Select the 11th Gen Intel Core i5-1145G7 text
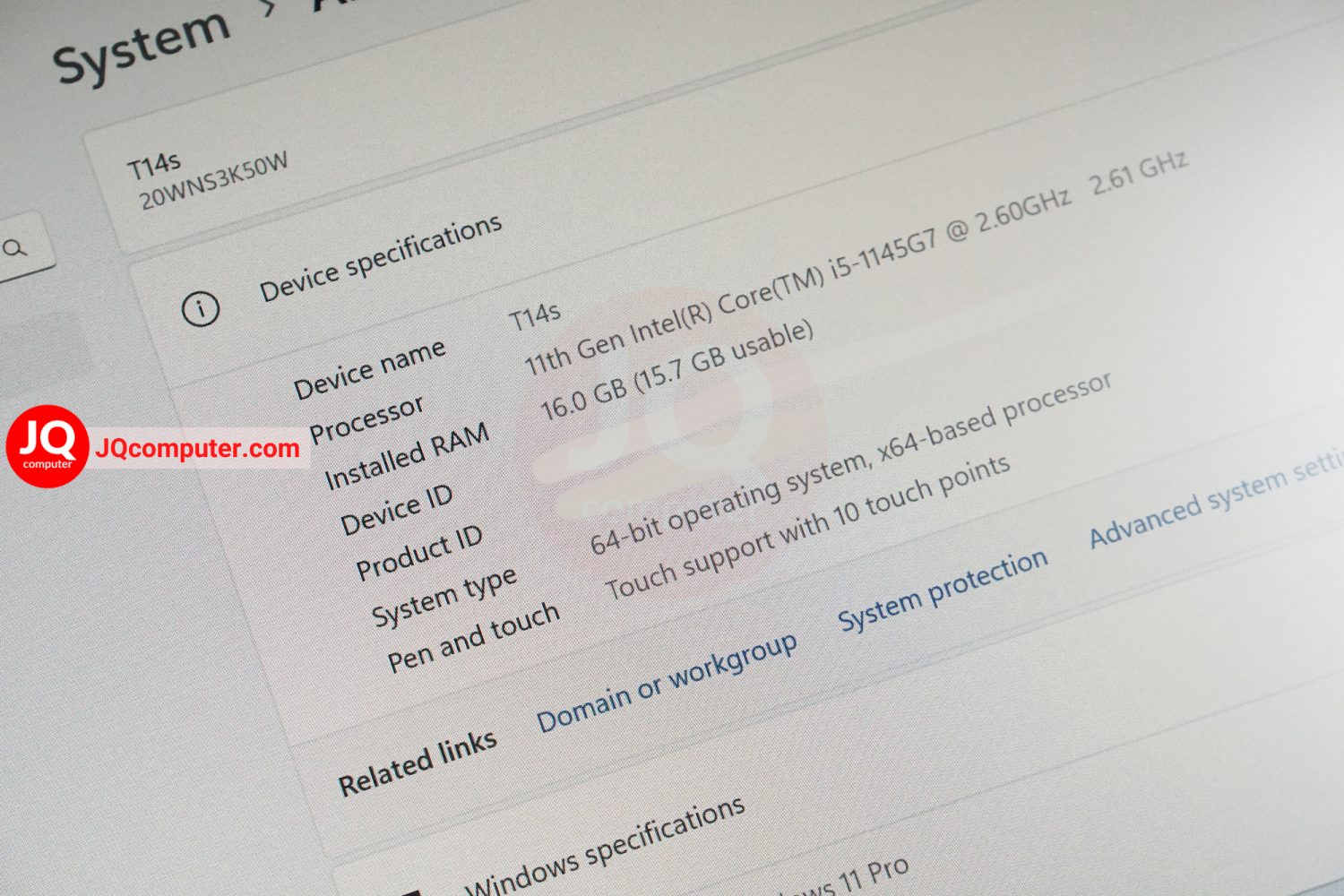Image resolution: width=1344 pixels, height=896 pixels. (x=797, y=282)
